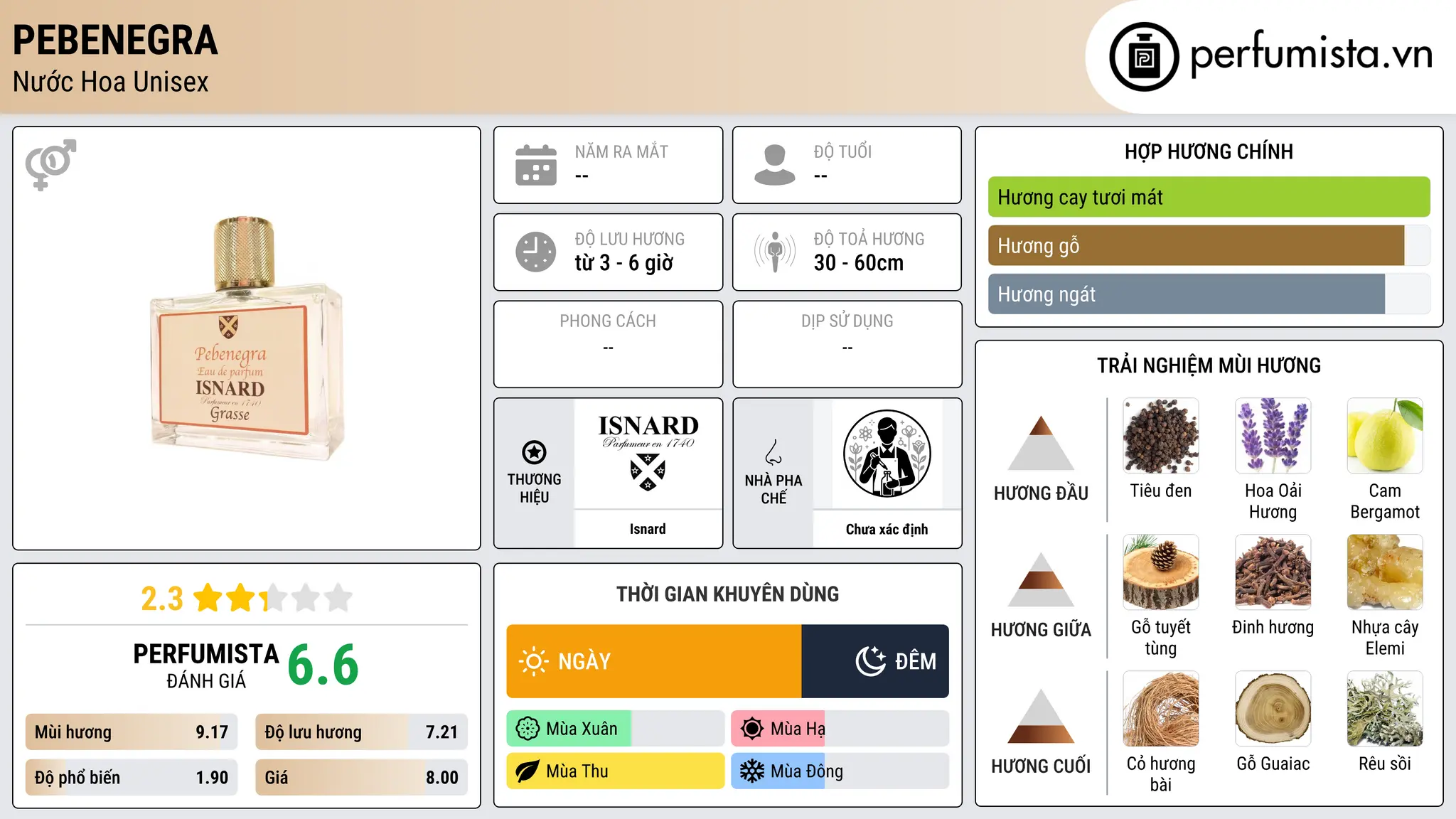Click the clock icon beside Độ lưu hương
The width and height of the screenshot is (1456, 819).
click(x=536, y=252)
